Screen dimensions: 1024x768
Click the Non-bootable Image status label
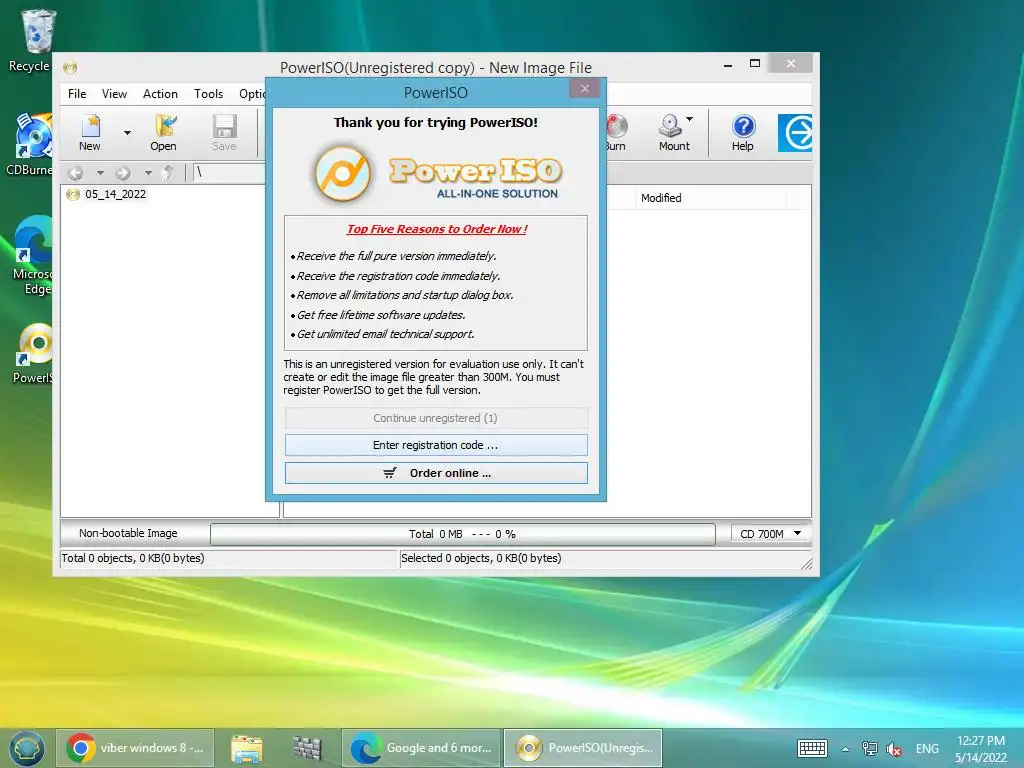coord(128,533)
